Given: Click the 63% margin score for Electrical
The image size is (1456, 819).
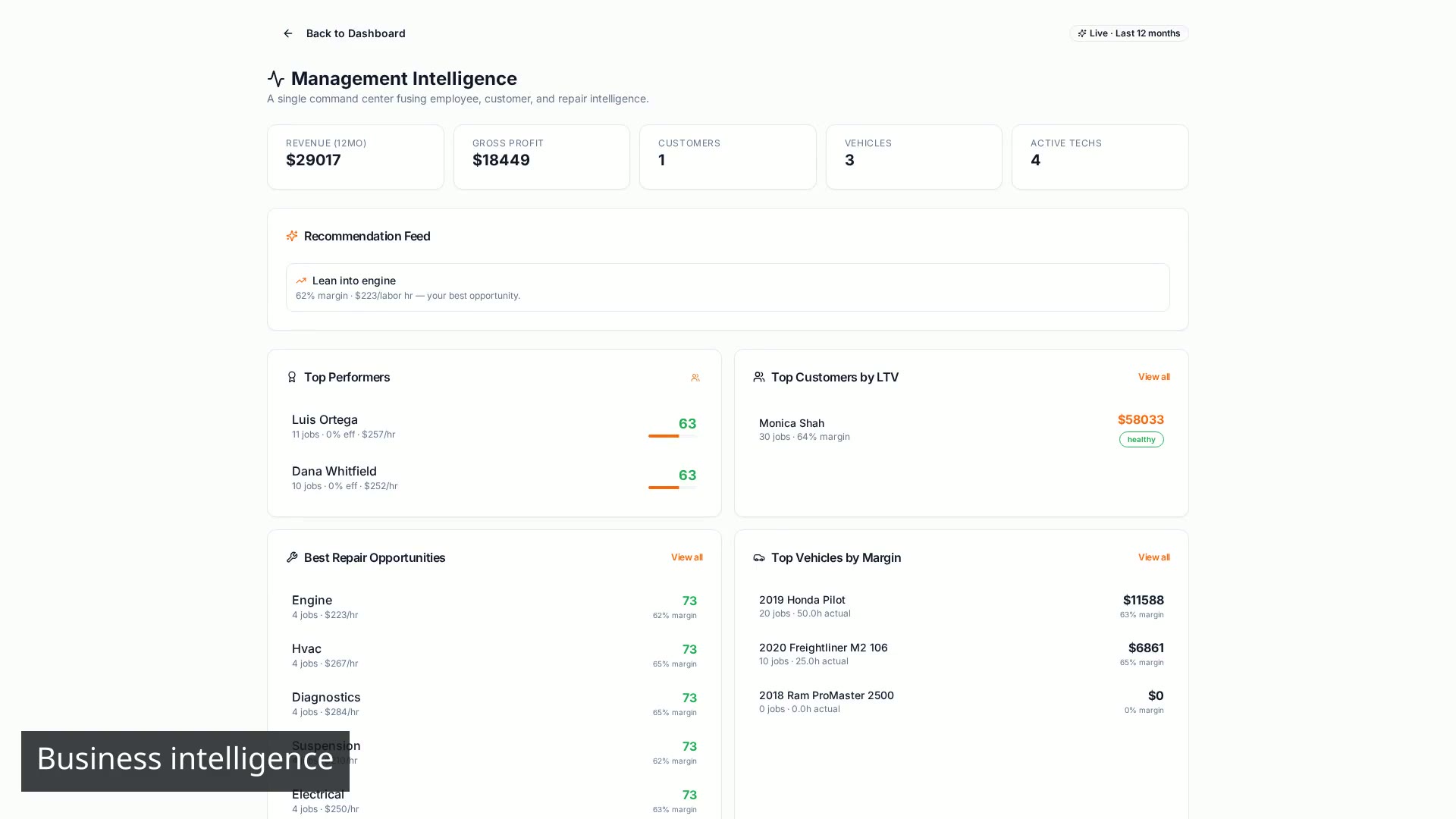Looking at the screenshot, I should point(674,809).
